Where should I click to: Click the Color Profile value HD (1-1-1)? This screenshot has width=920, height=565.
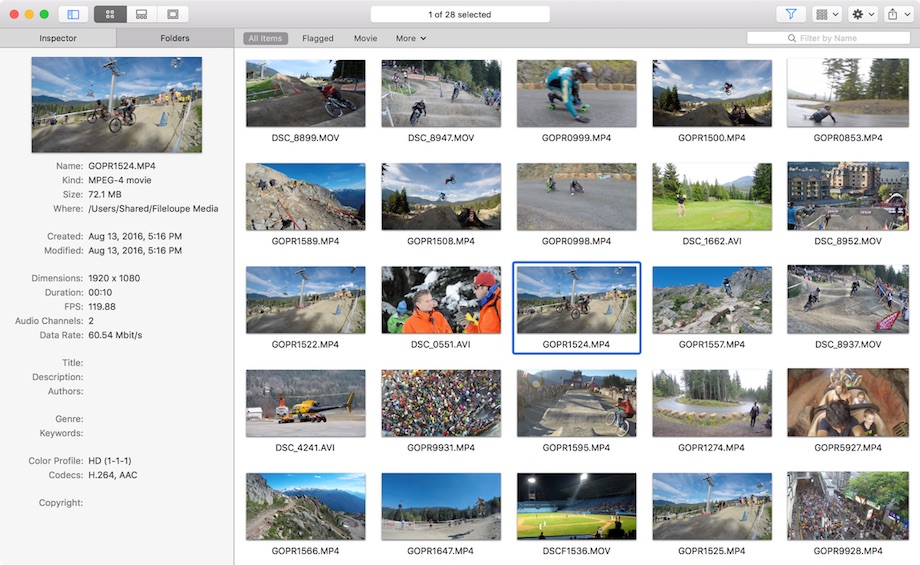point(110,461)
